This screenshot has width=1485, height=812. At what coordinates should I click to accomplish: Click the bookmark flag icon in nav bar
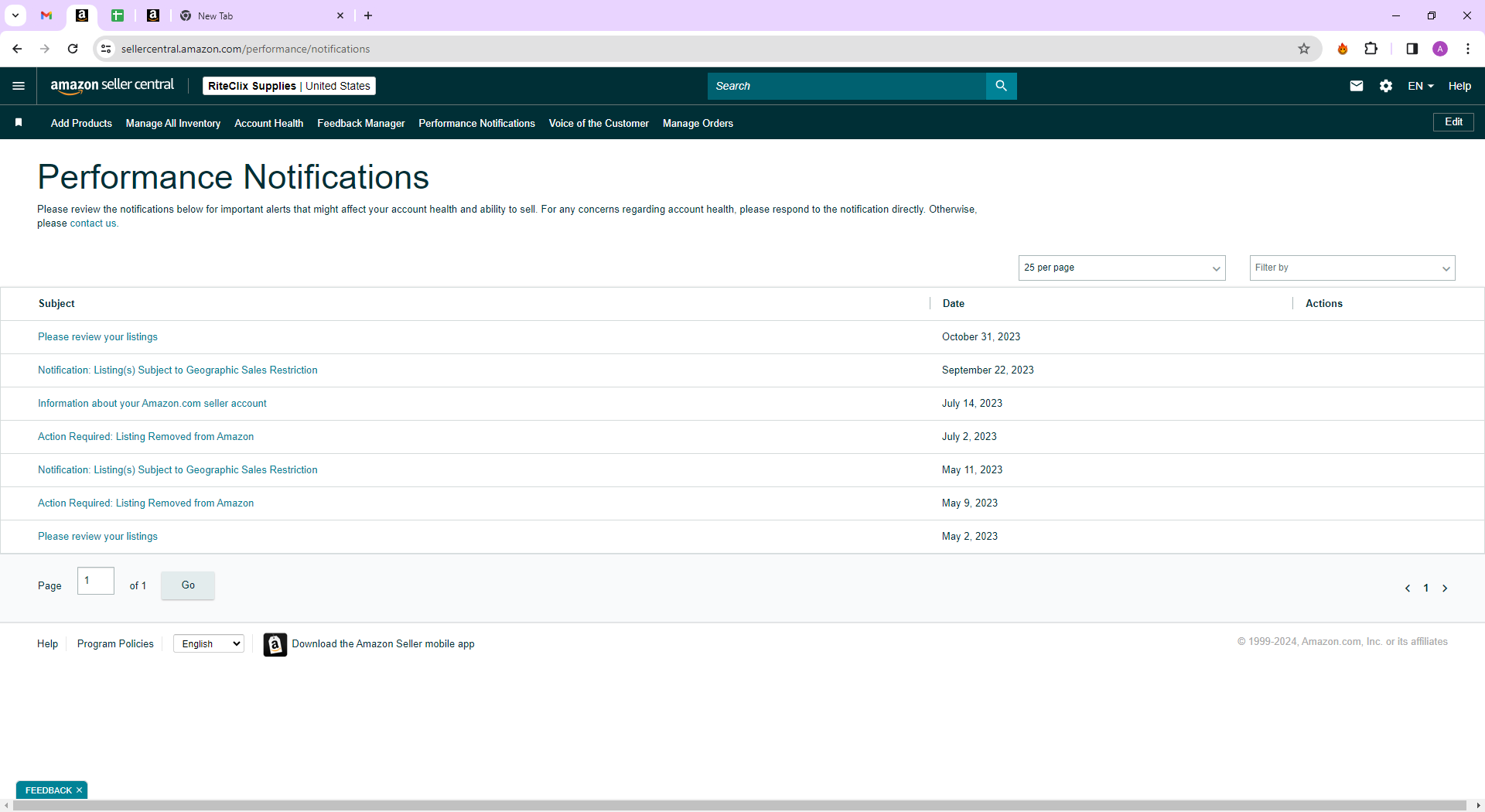[x=19, y=122]
